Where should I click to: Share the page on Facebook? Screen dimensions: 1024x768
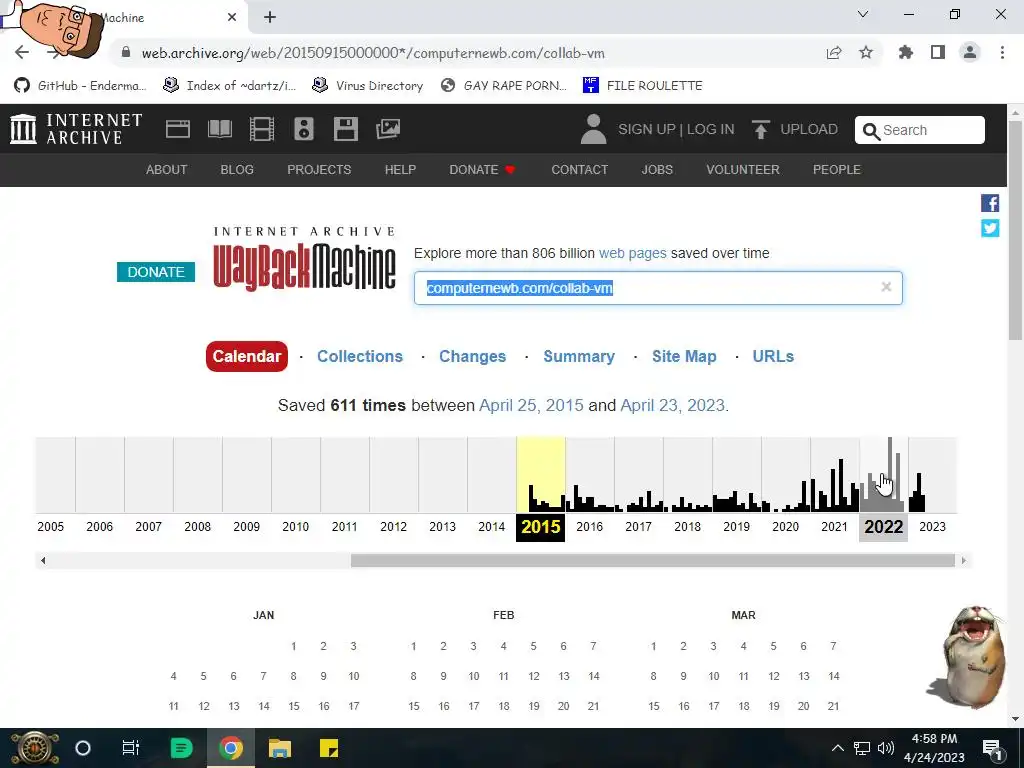pos(990,203)
